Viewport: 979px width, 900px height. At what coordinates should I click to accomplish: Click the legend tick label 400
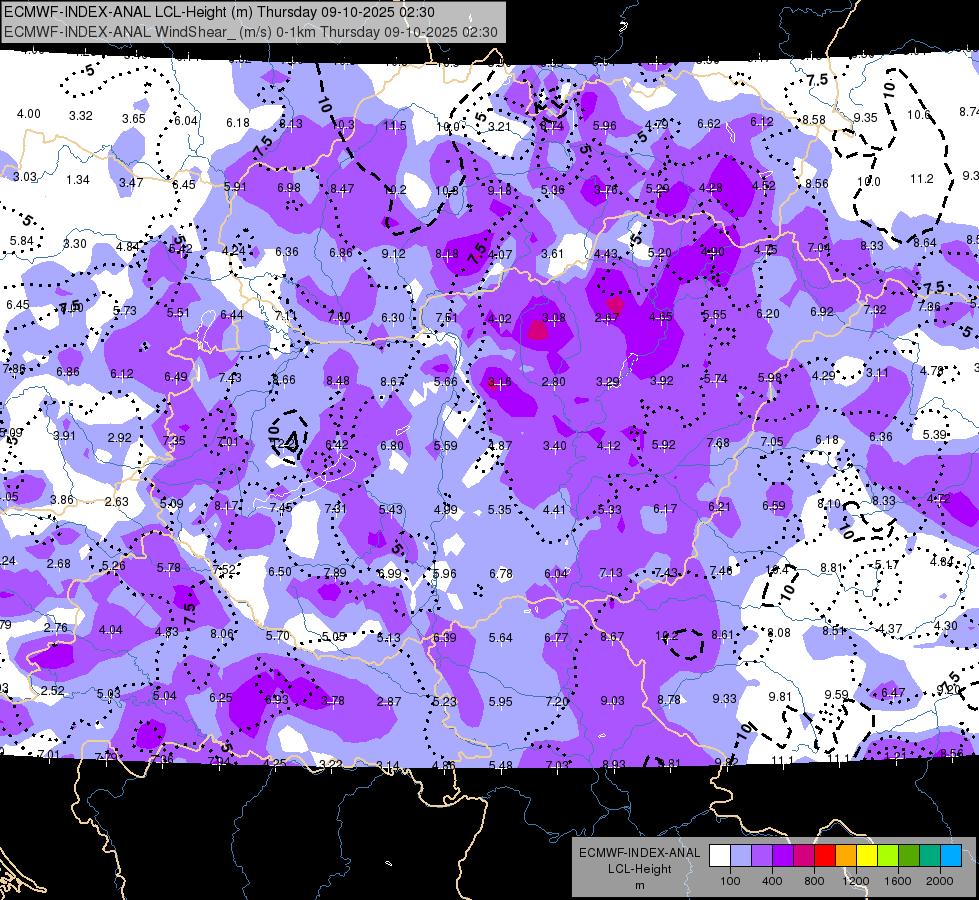772,881
